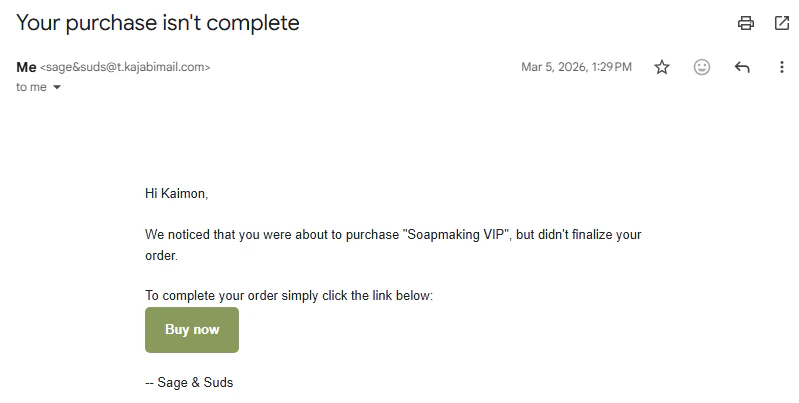
Task: Click the sage&suds@t.kajabimail.com sender address
Action: (125, 67)
